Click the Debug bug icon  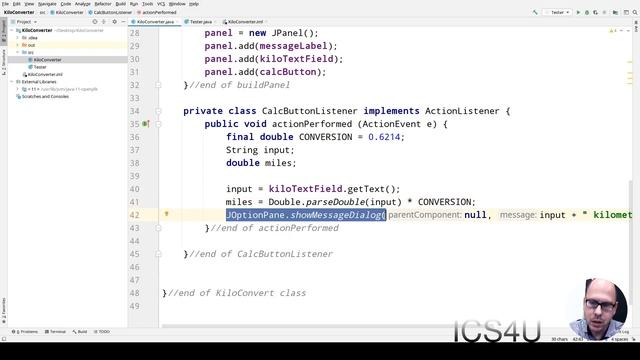tap(587, 13)
